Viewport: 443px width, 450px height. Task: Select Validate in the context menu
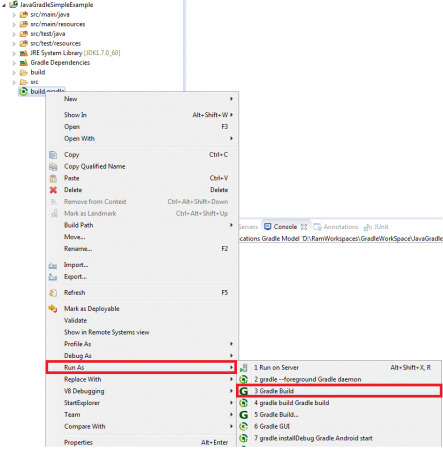142,321
